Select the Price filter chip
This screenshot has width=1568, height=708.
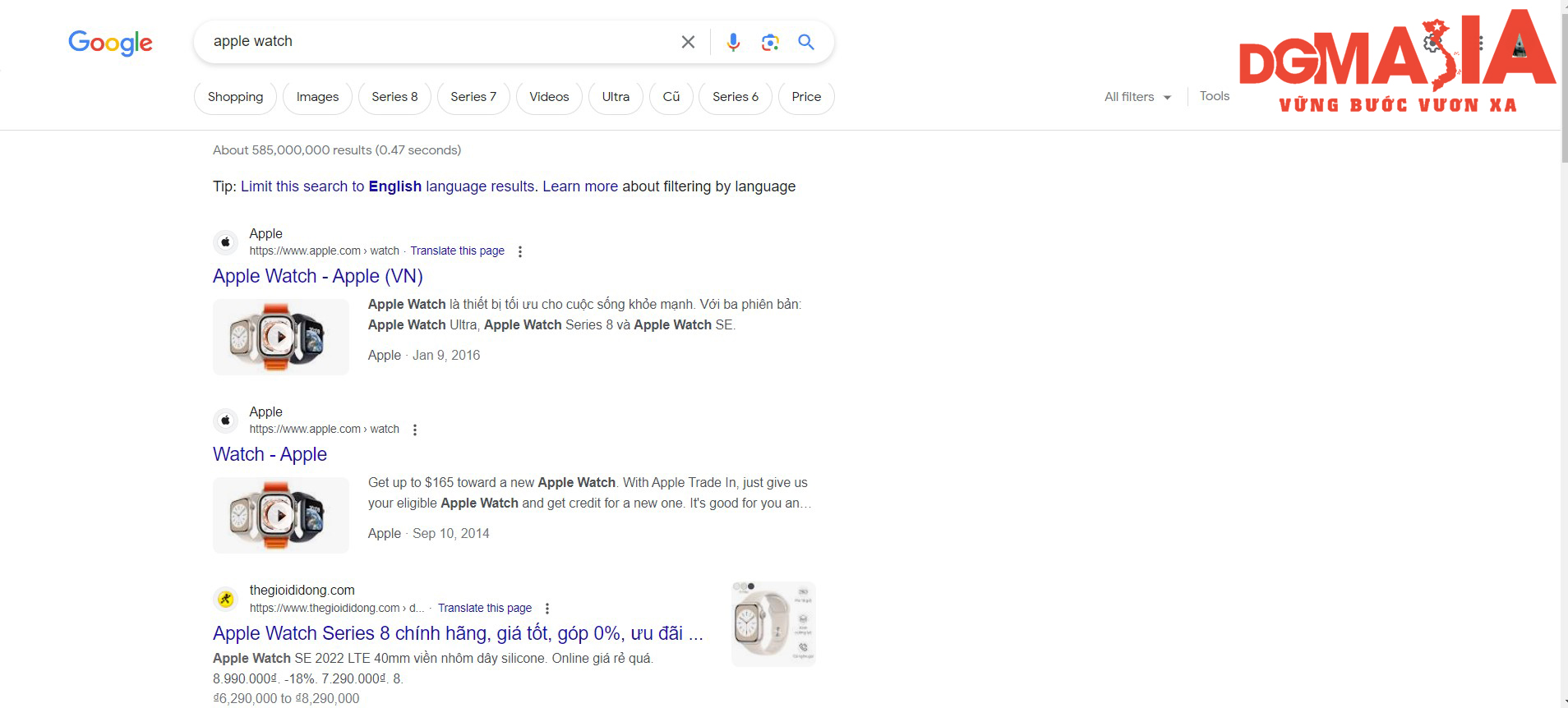point(806,97)
